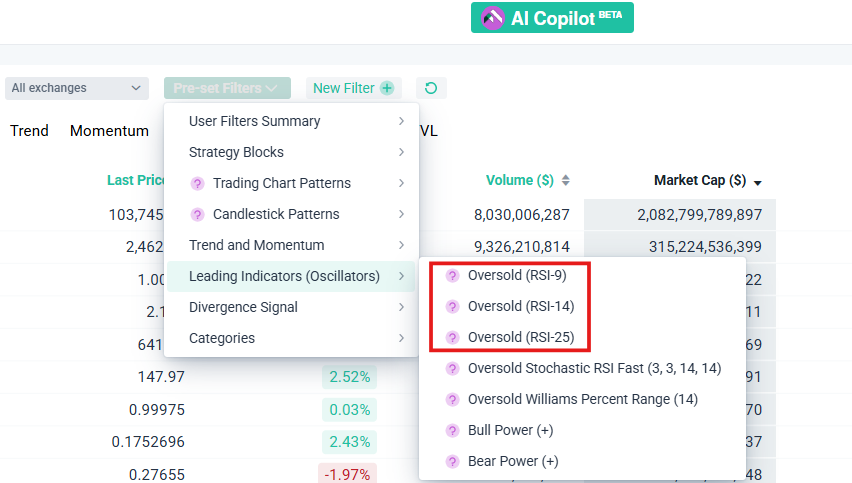Open the Divergence Signal menu item
The width and height of the screenshot is (852, 483).
tap(243, 308)
